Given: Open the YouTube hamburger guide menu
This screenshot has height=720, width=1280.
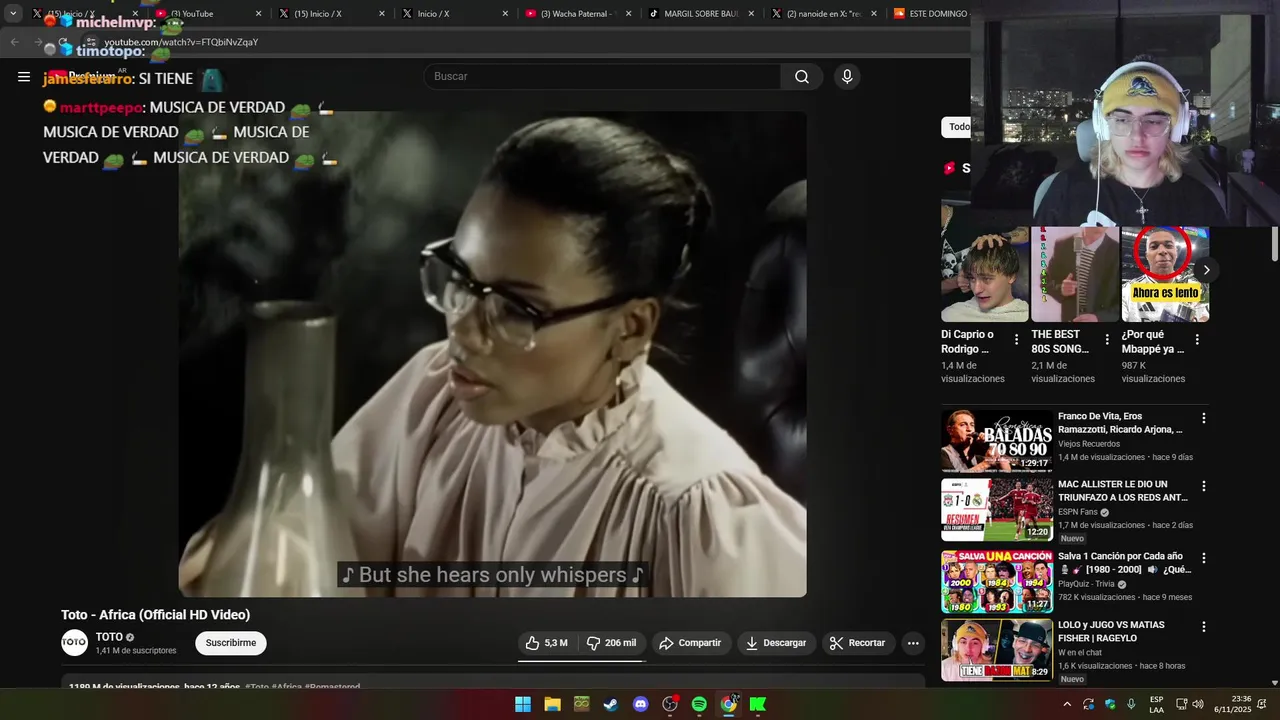Looking at the screenshot, I should tap(24, 77).
